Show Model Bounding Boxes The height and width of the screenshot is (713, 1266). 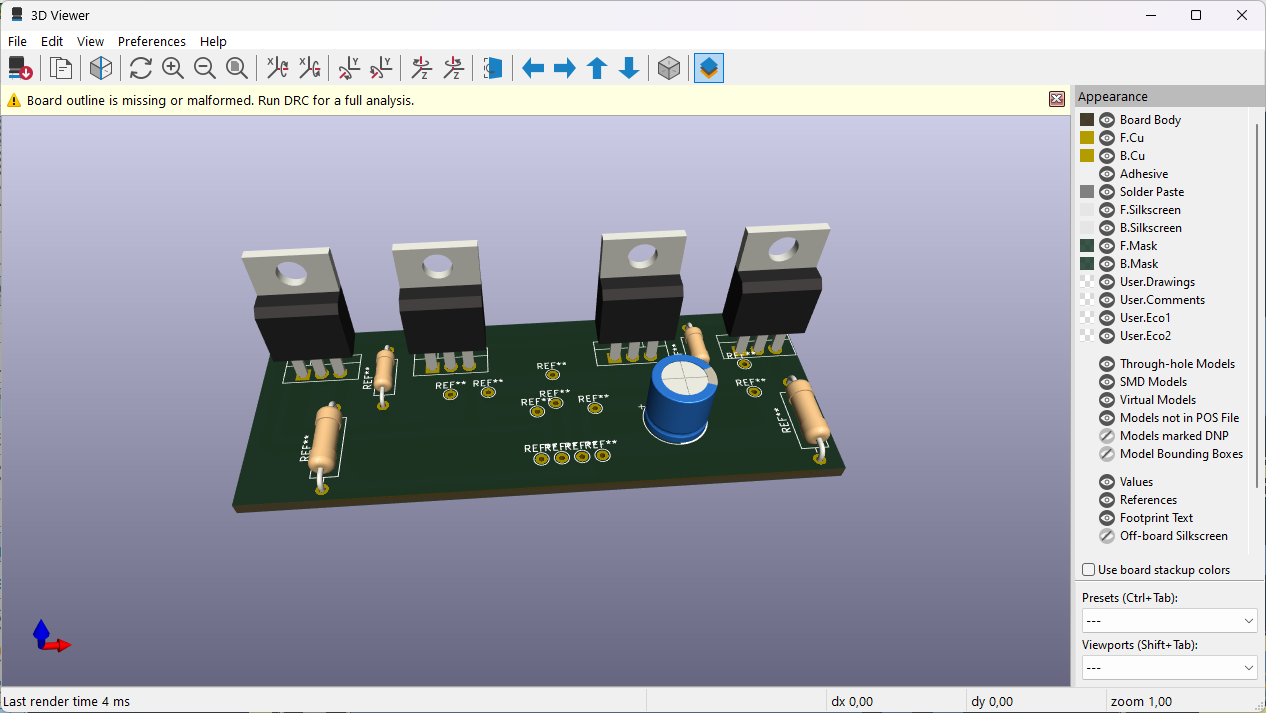click(x=1107, y=454)
